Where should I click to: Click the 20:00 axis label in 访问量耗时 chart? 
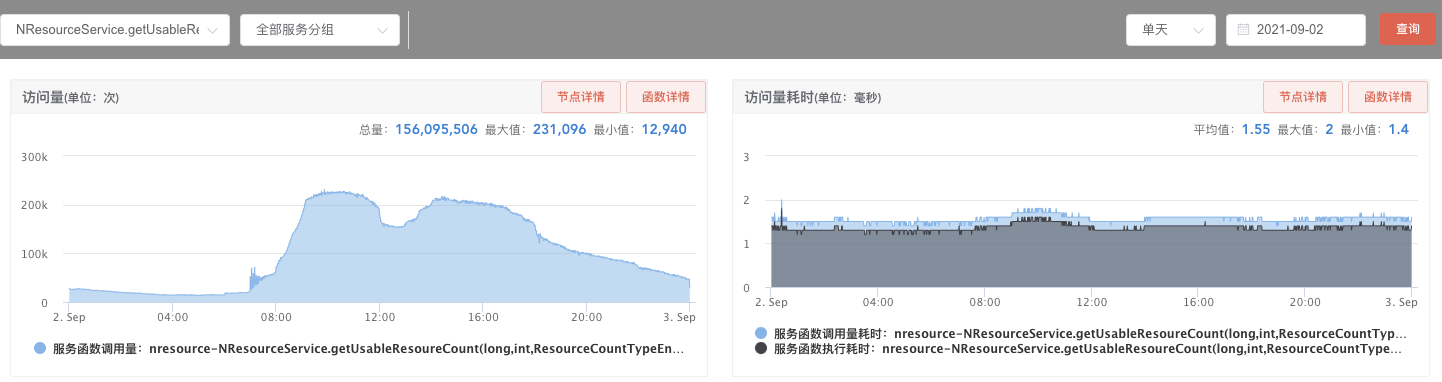(x=1305, y=302)
